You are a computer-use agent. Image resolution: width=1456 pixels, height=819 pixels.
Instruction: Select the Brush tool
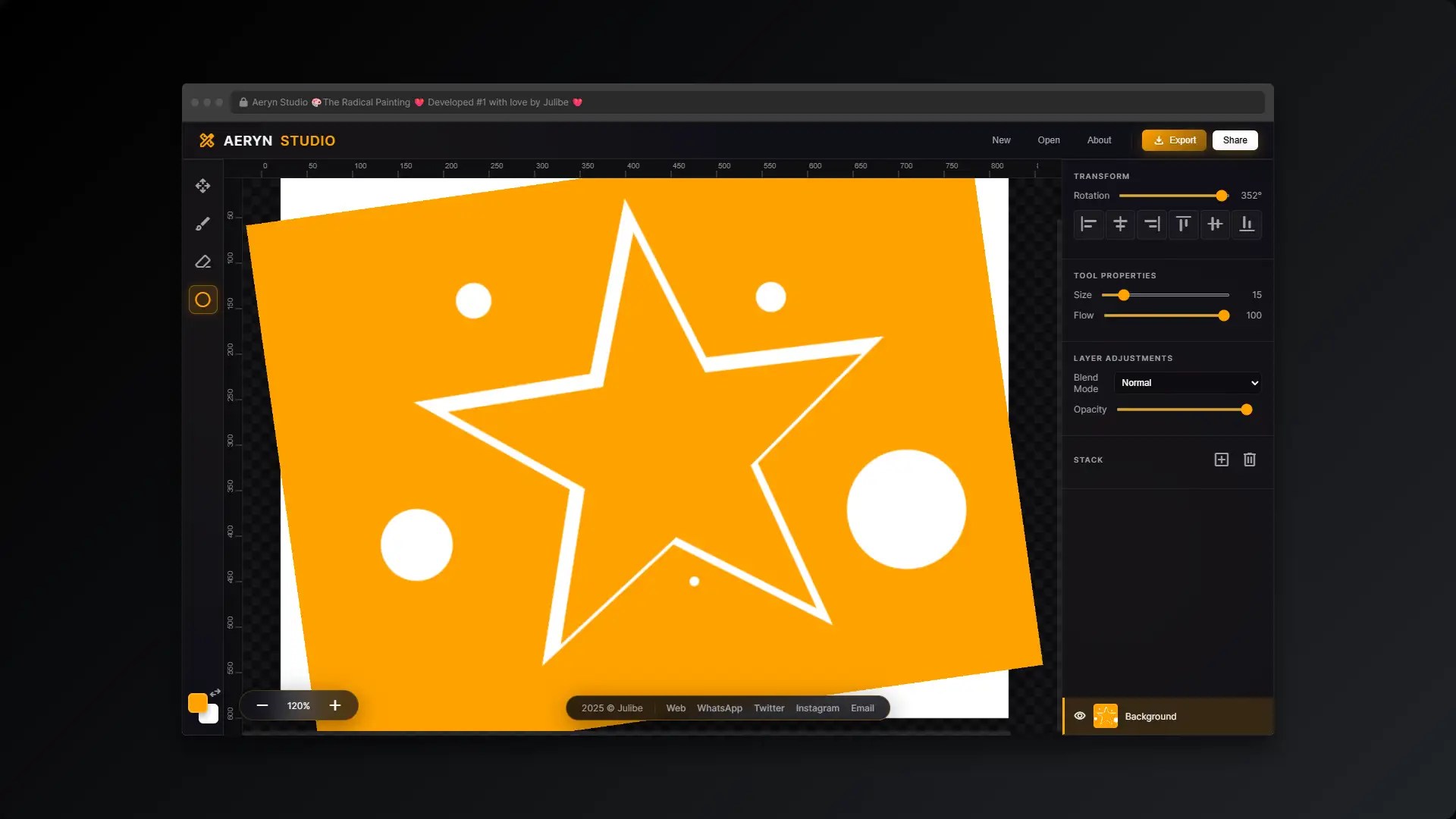[202, 224]
